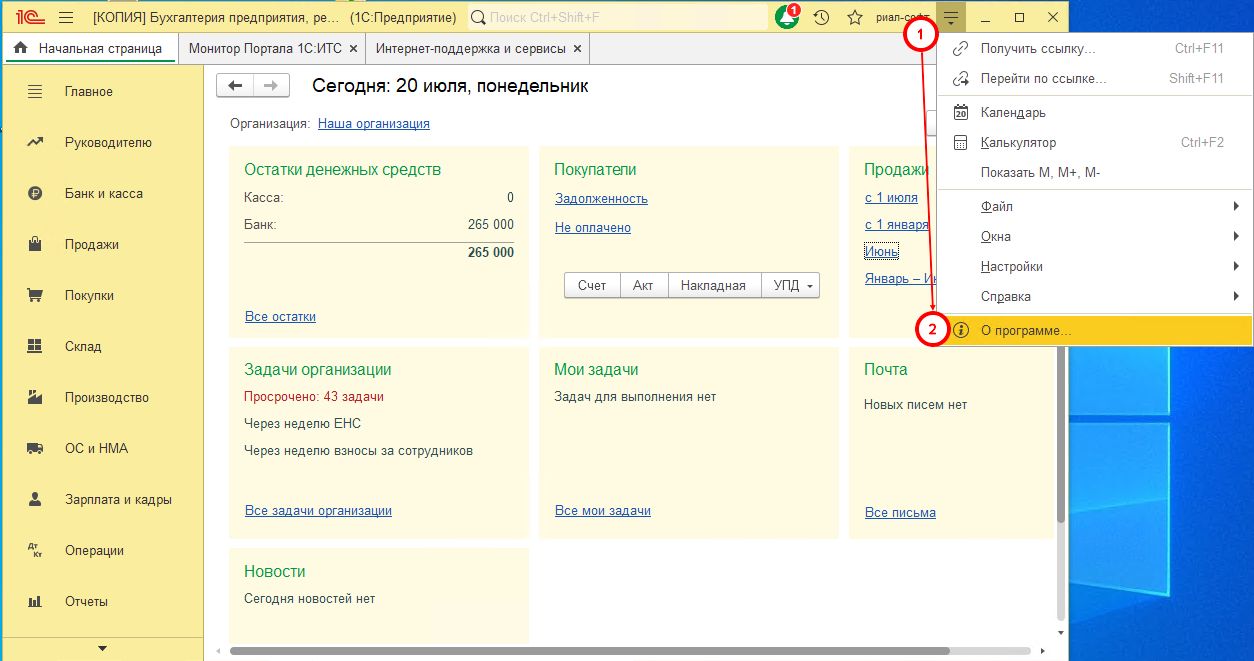The width and height of the screenshot is (1254, 661).
Task: Expand the Файл submenu
Action: coord(1094,206)
